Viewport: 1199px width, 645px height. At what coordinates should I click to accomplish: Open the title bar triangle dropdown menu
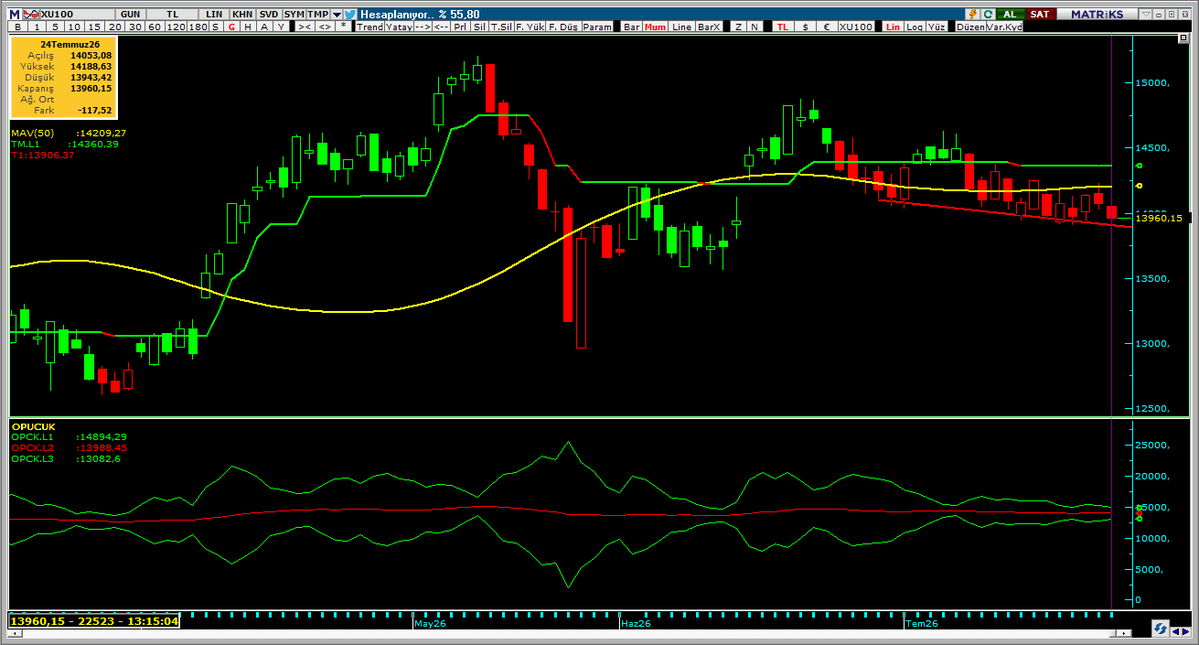click(1146, 14)
